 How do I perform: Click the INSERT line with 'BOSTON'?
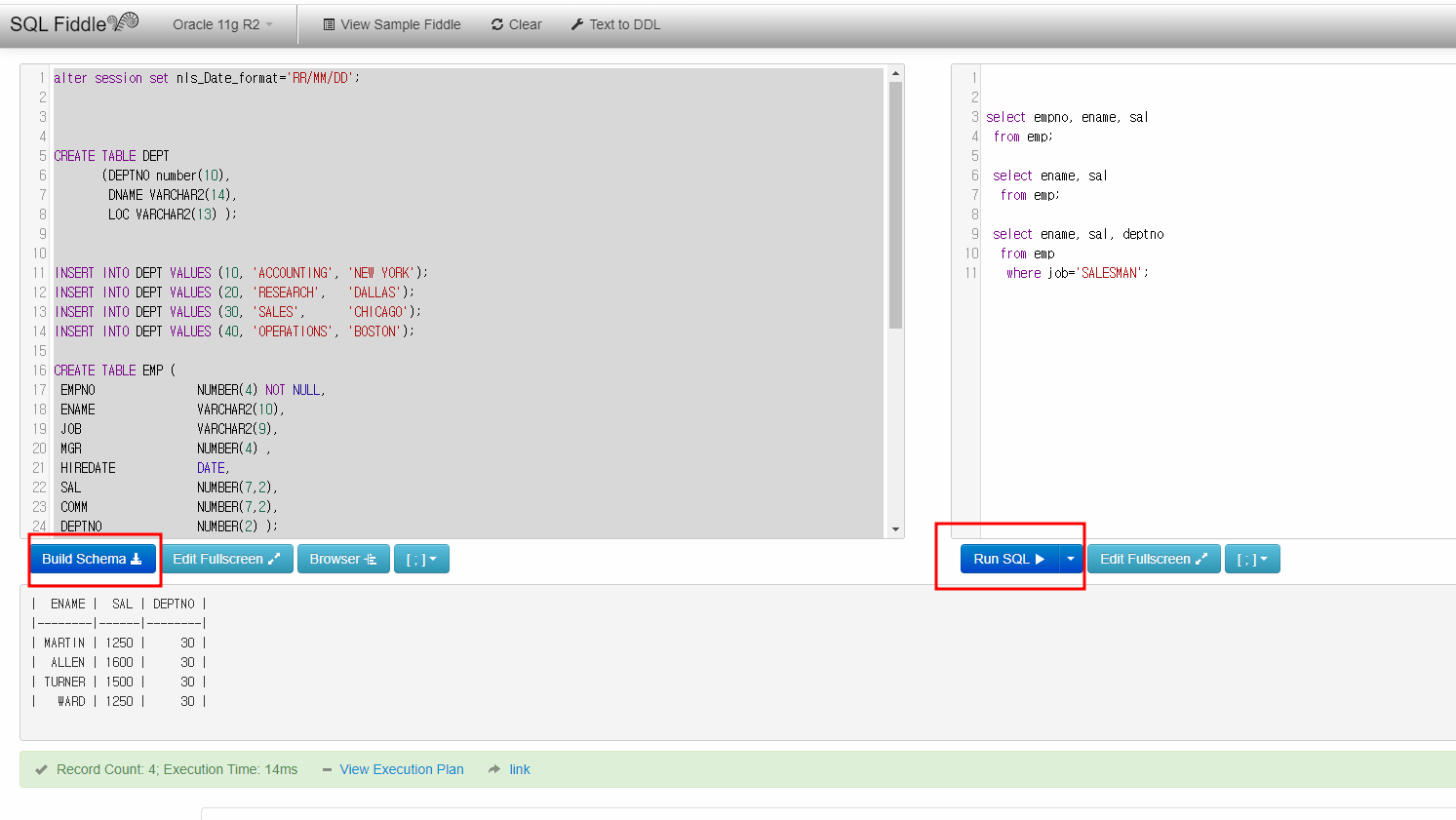(234, 332)
